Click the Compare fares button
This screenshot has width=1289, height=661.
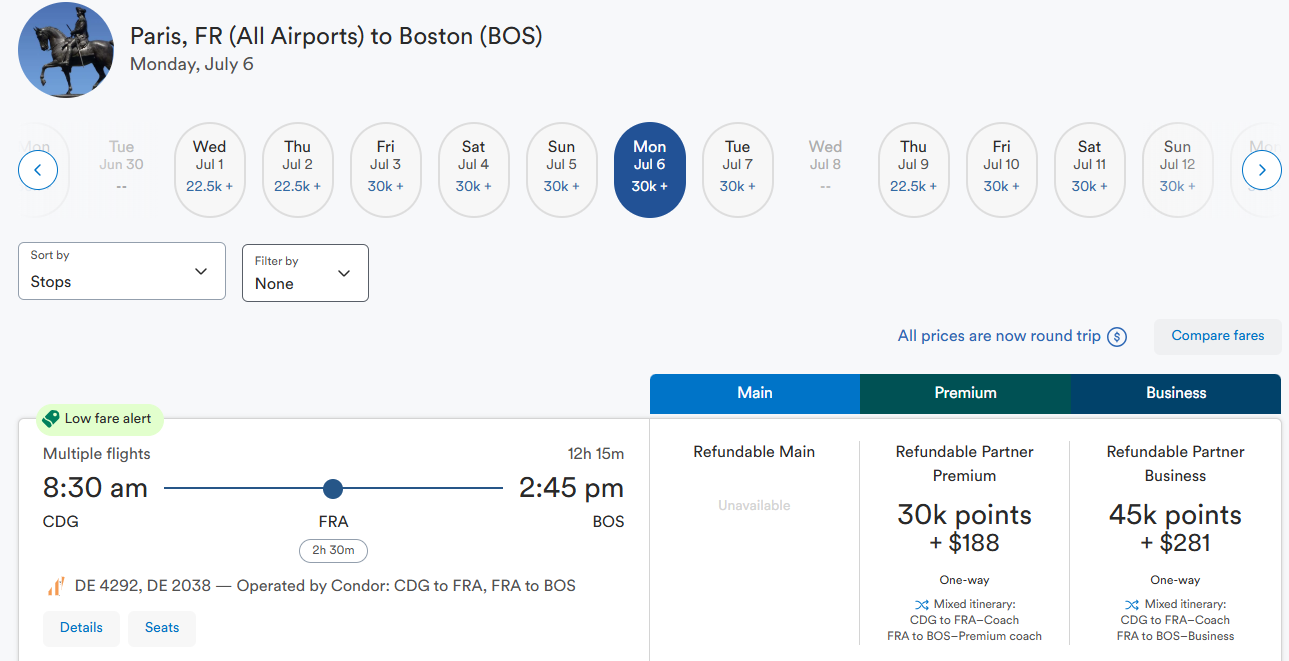click(1217, 336)
